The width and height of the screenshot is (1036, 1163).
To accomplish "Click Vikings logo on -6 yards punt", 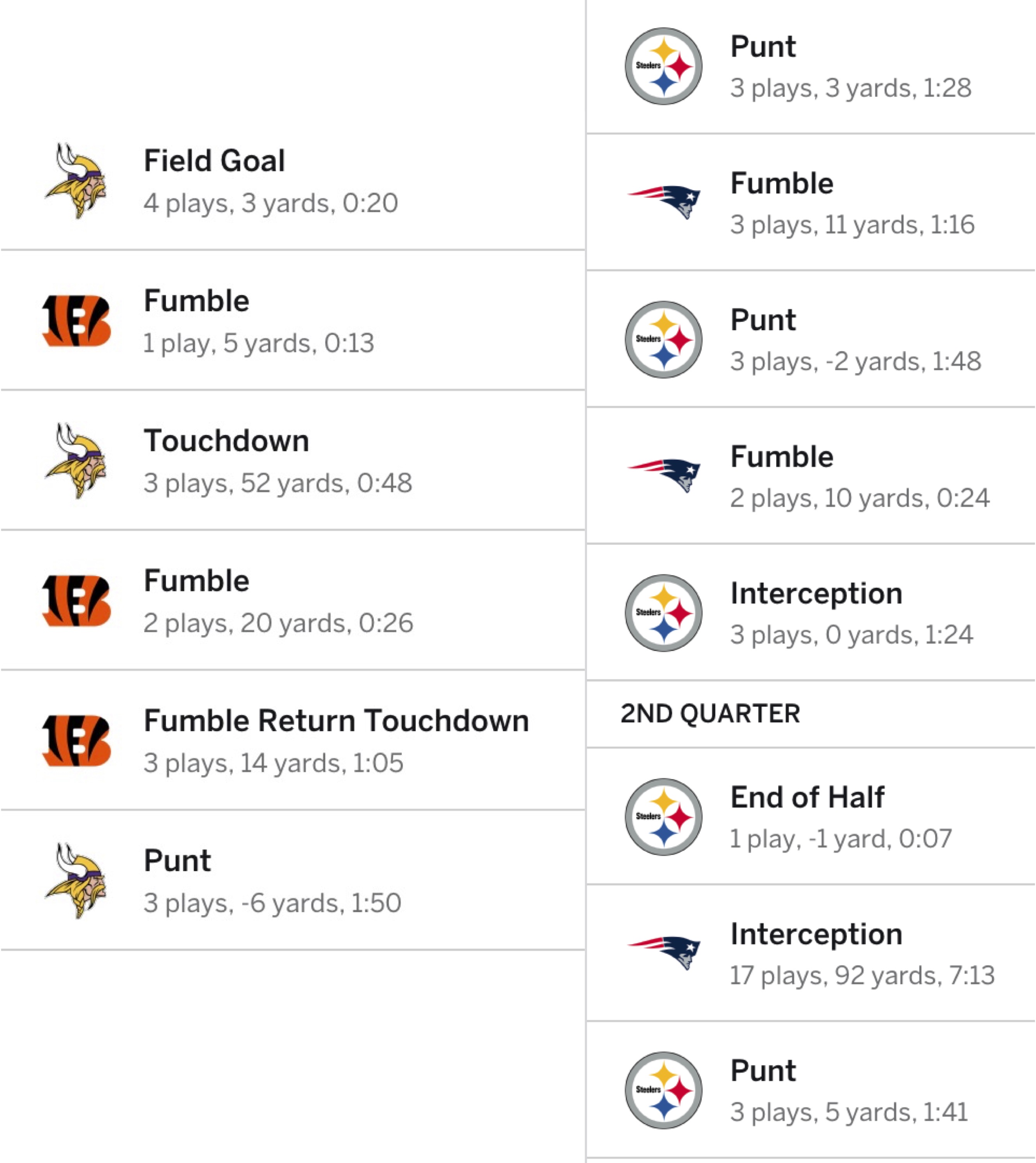I will pos(76,881).
